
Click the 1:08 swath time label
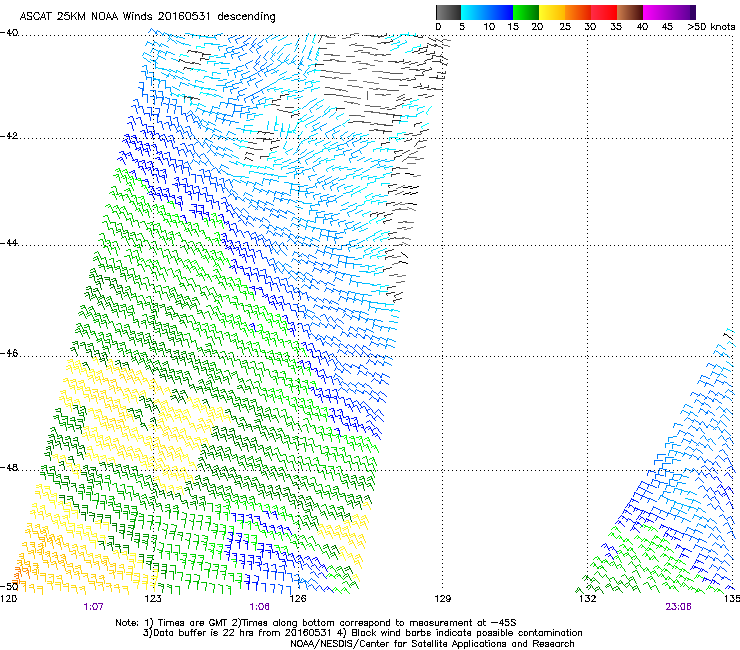260,607
